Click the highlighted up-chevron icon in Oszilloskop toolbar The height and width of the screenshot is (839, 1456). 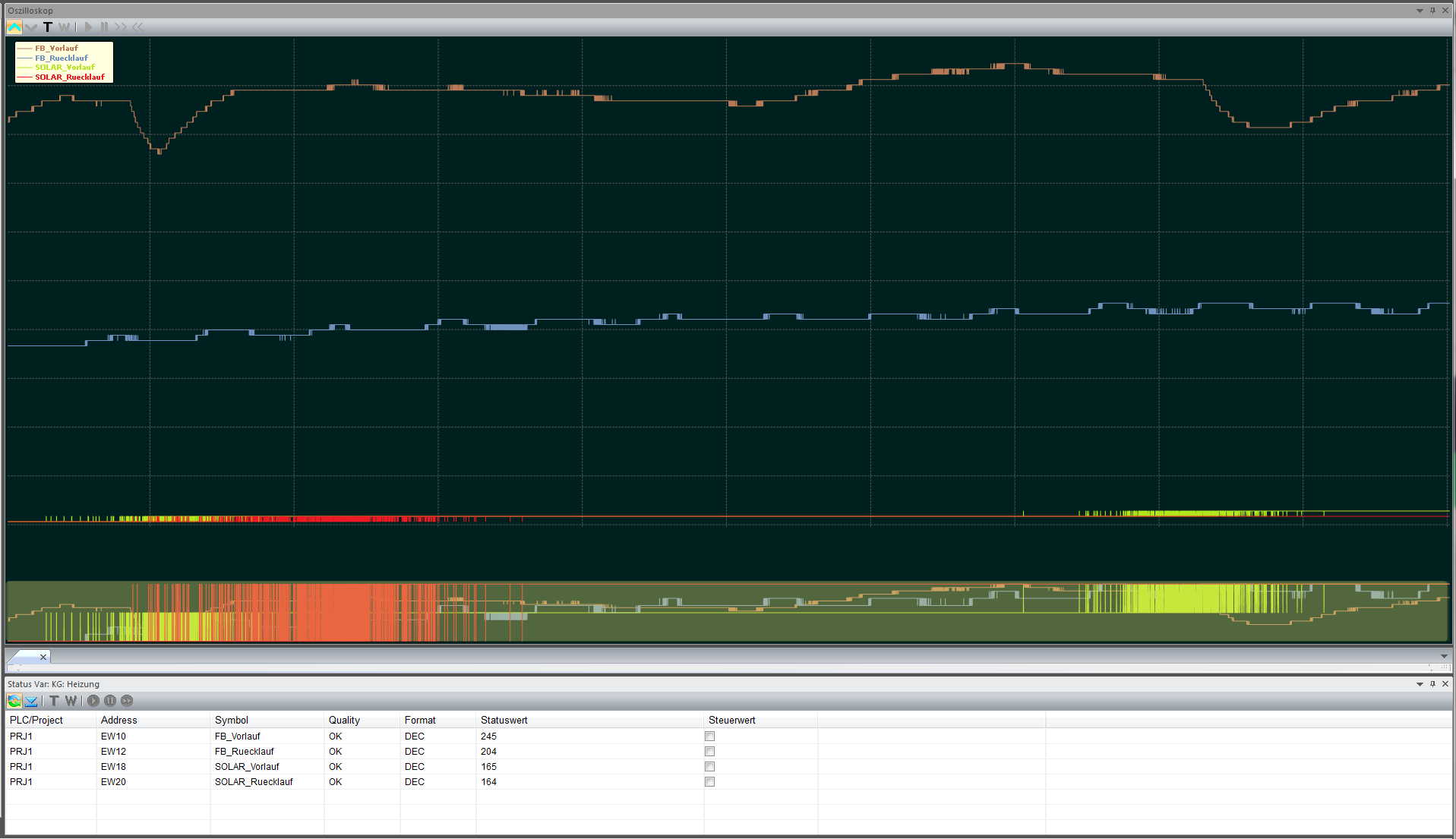[x=14, y=27]
